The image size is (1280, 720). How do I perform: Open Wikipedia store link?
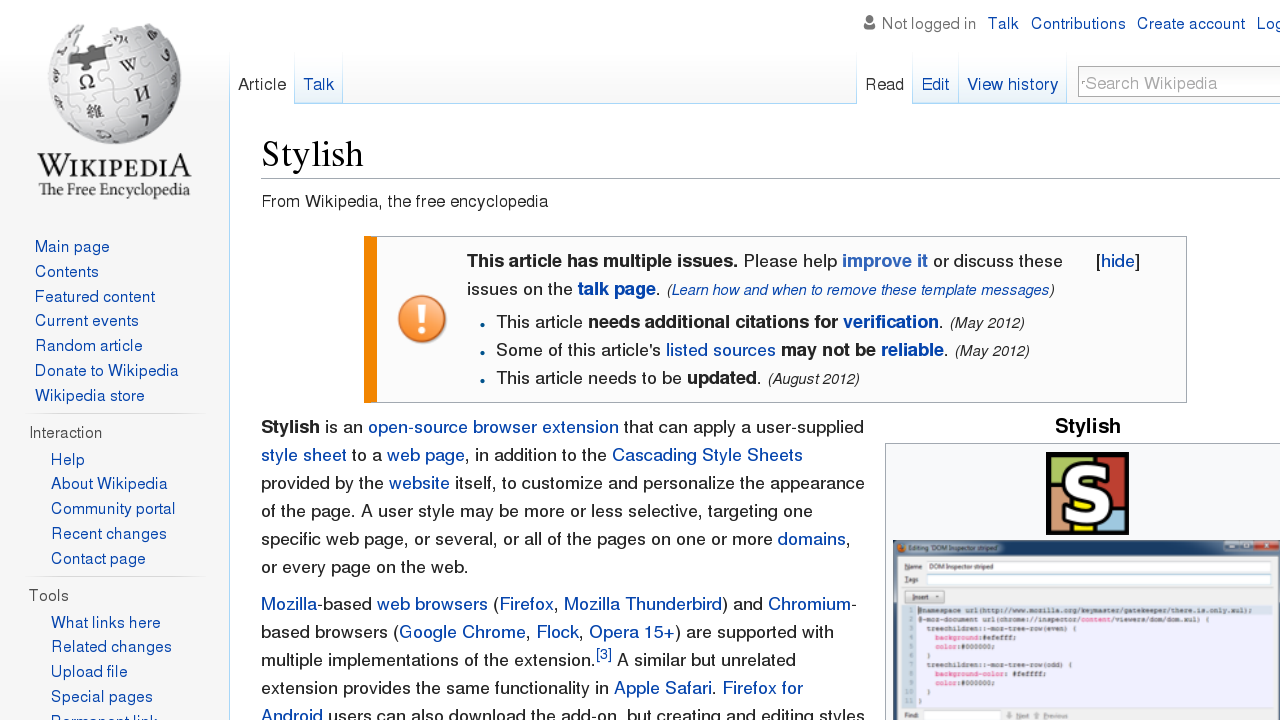(90, 396)
